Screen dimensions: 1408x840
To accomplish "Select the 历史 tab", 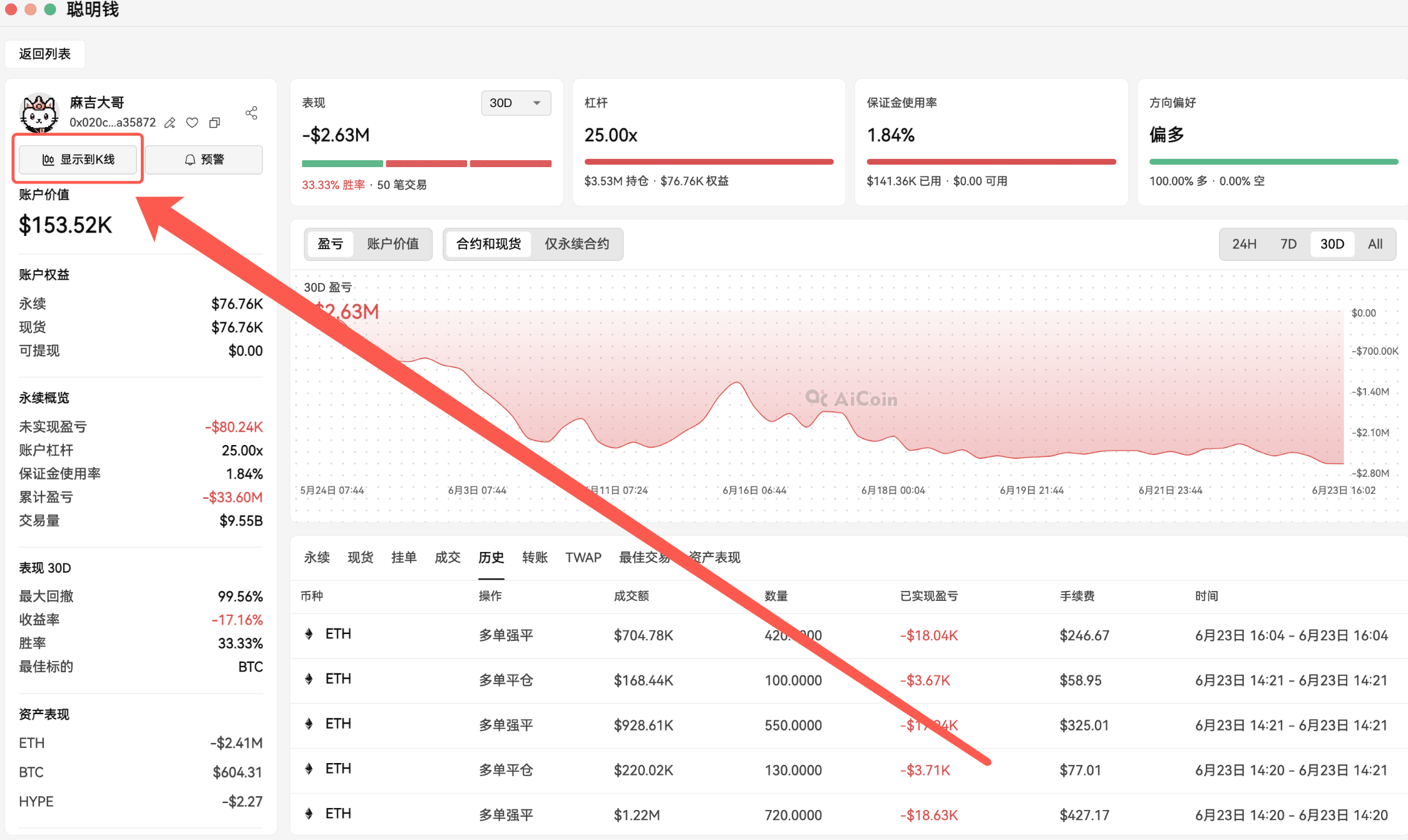I will pos(491,557).
